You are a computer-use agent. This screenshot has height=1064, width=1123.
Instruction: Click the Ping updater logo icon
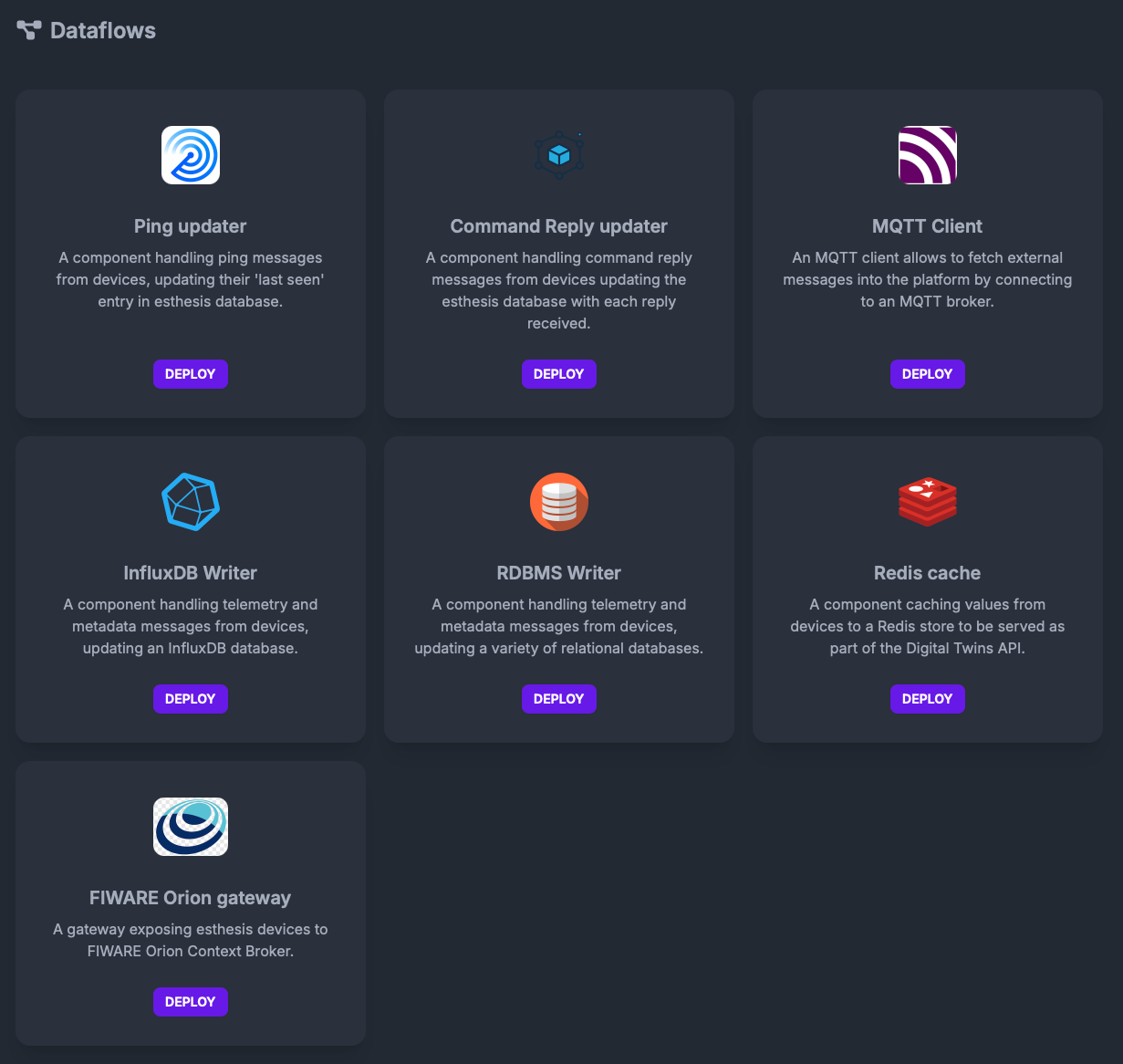tap(191, 155)
